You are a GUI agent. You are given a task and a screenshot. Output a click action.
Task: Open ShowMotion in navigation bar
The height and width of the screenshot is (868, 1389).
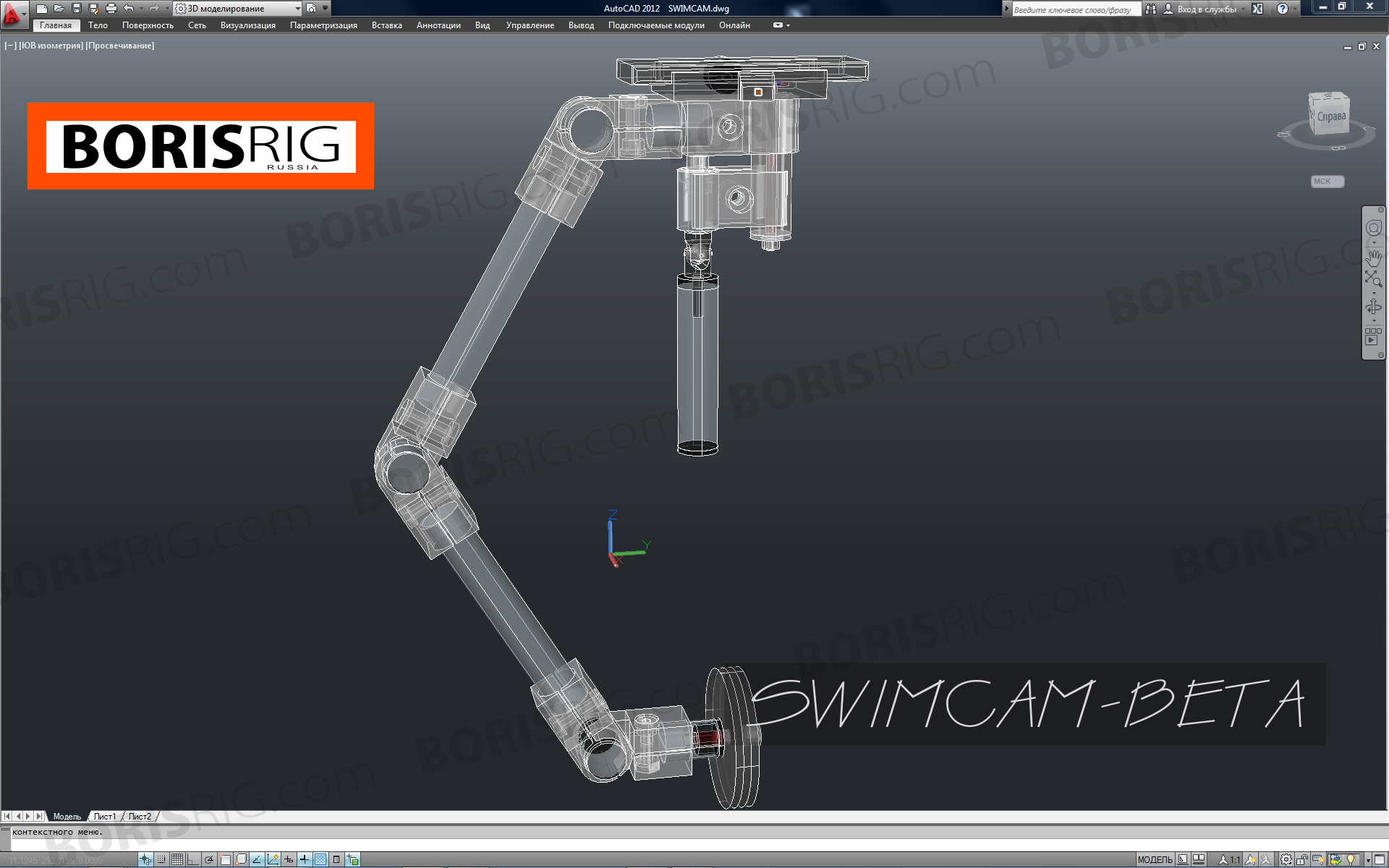click(1373, 336)
